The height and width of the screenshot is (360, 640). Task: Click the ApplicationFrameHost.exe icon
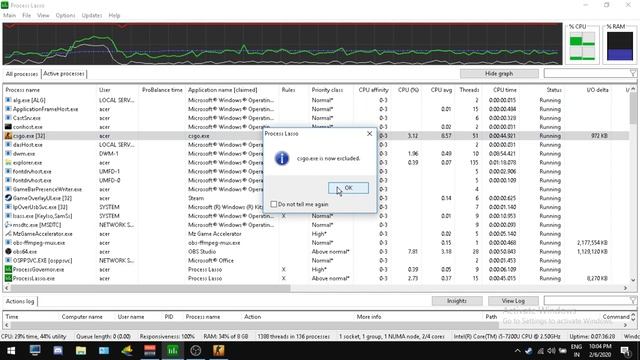pos(8,109)
